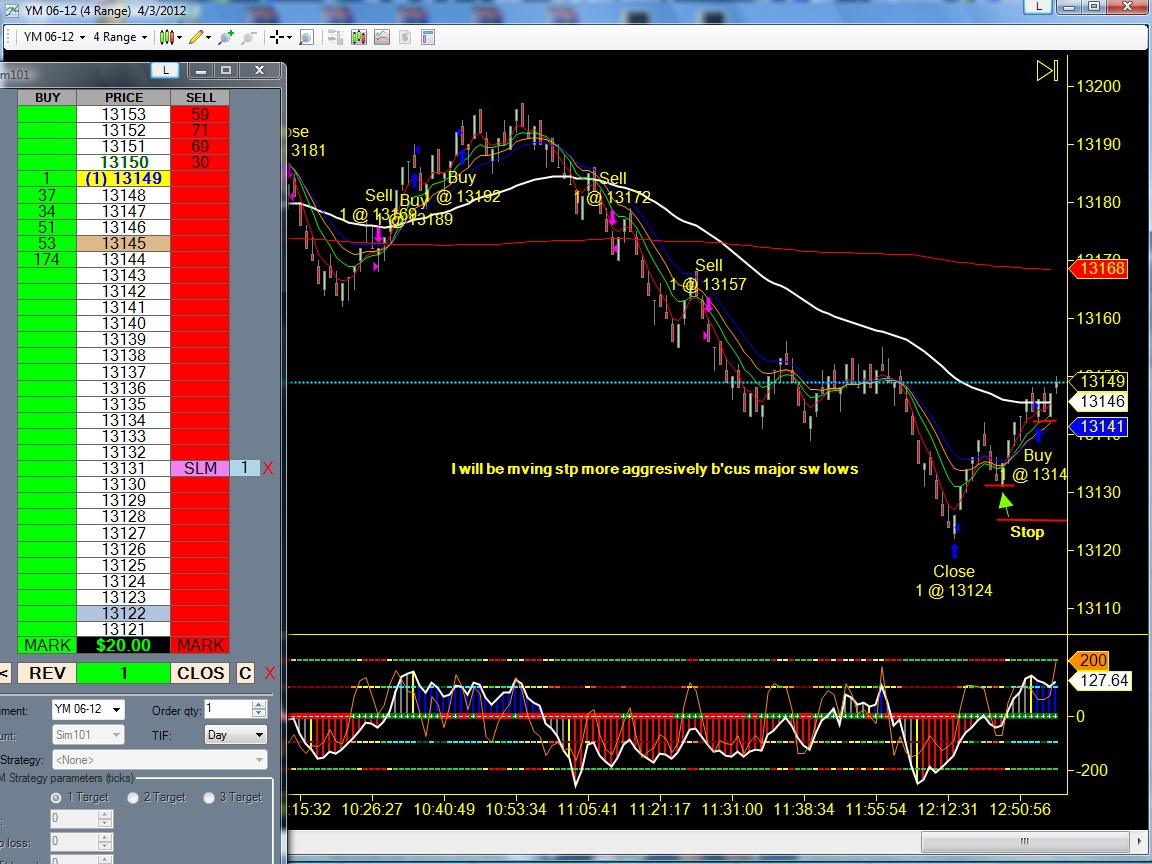This screenshot has width=1152, height=864.
Task: Click the order quantity 1 cell beside SLM
Action: point(245,468)
